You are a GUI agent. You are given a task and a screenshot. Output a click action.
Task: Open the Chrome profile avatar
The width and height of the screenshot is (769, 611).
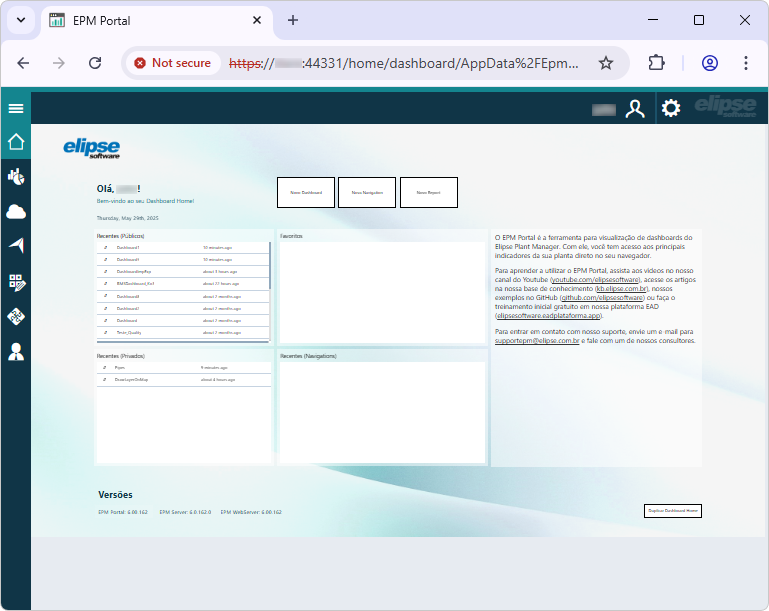coord(710,63)
